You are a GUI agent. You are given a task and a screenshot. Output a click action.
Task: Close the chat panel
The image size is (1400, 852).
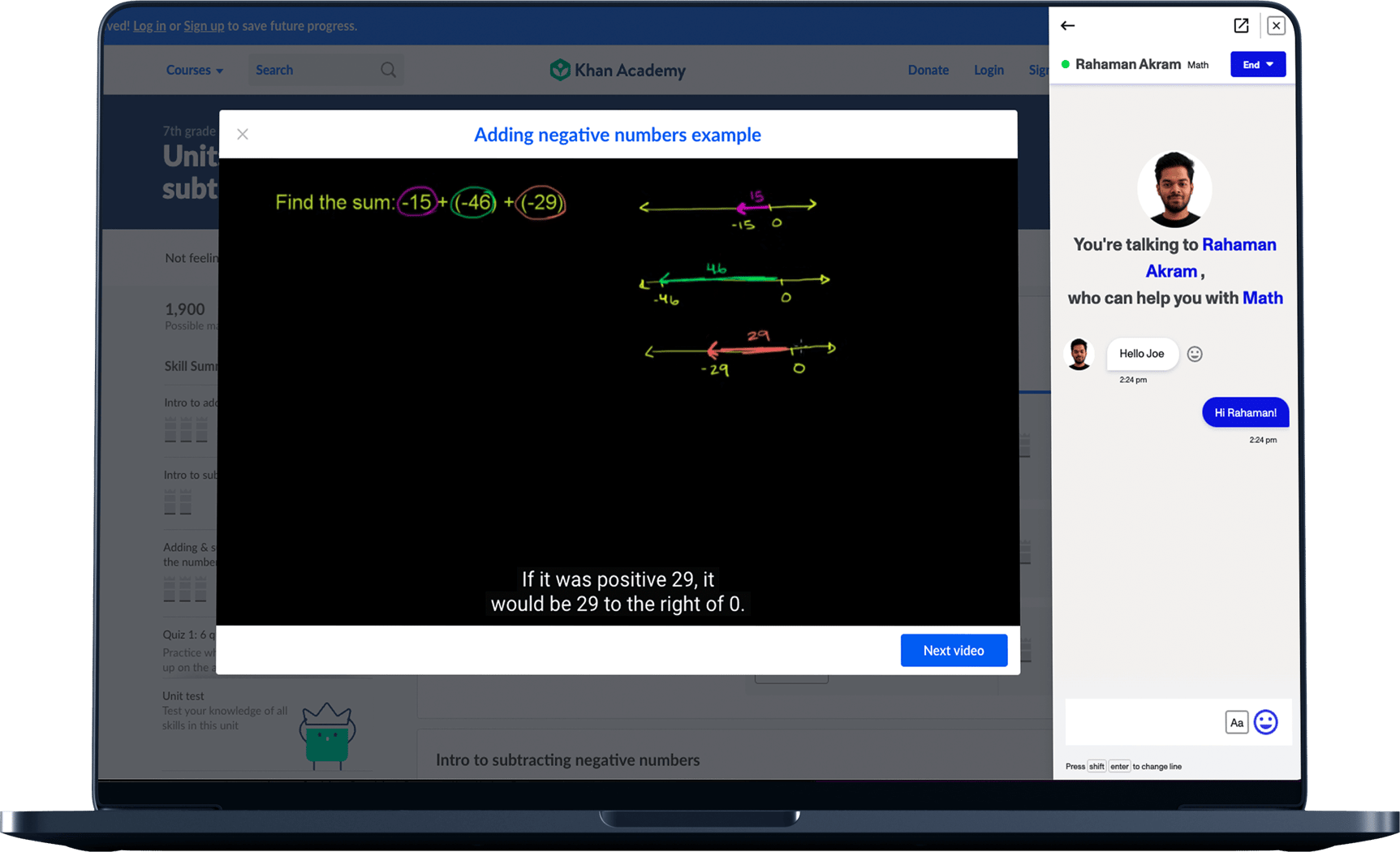pos(1276,26)
